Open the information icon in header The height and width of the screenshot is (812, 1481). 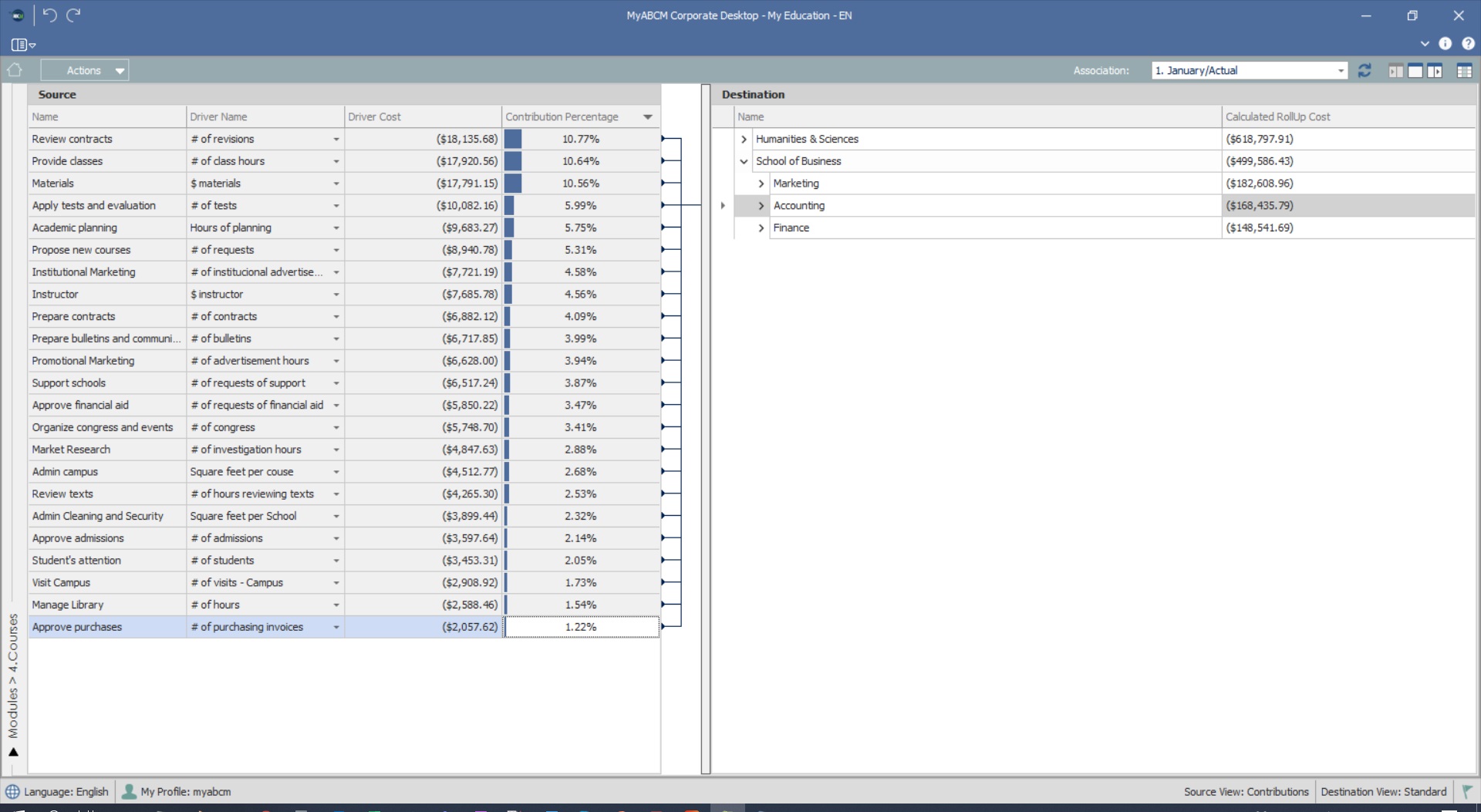(x=1445, y=44)
